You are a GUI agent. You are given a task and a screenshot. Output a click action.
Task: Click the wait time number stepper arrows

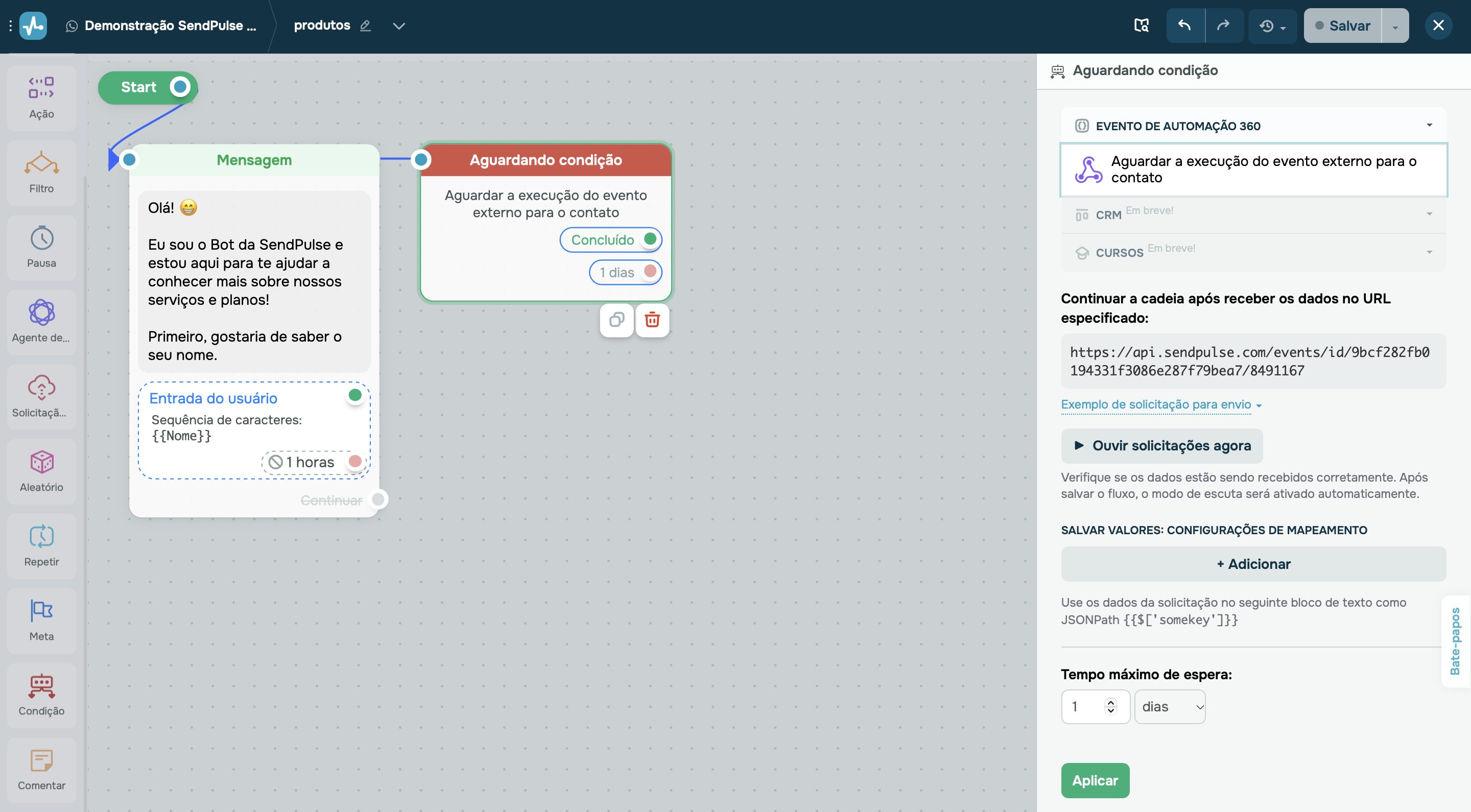[1111, 706]
